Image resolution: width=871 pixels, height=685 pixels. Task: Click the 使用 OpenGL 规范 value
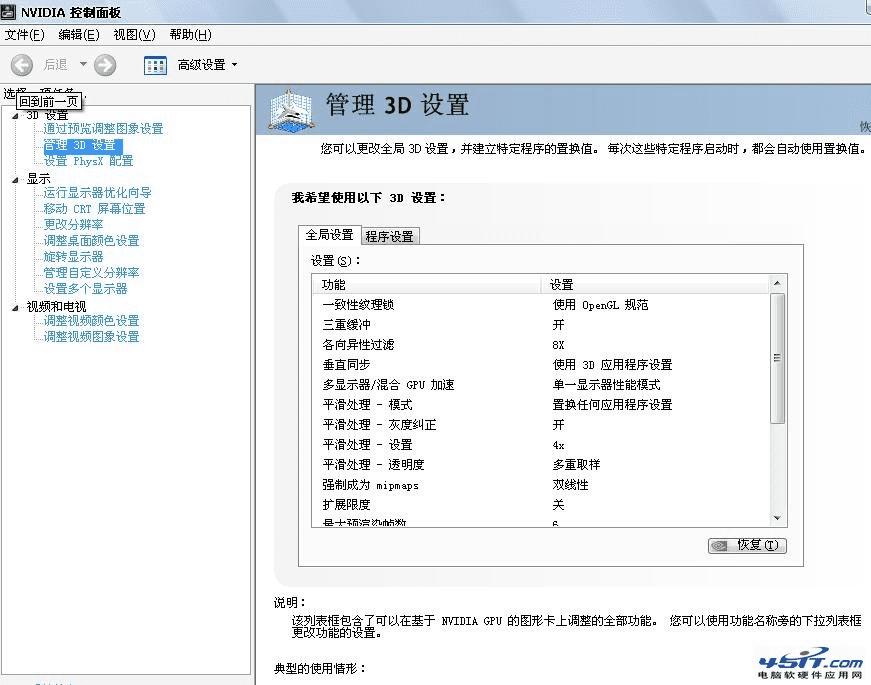(600, 305)
